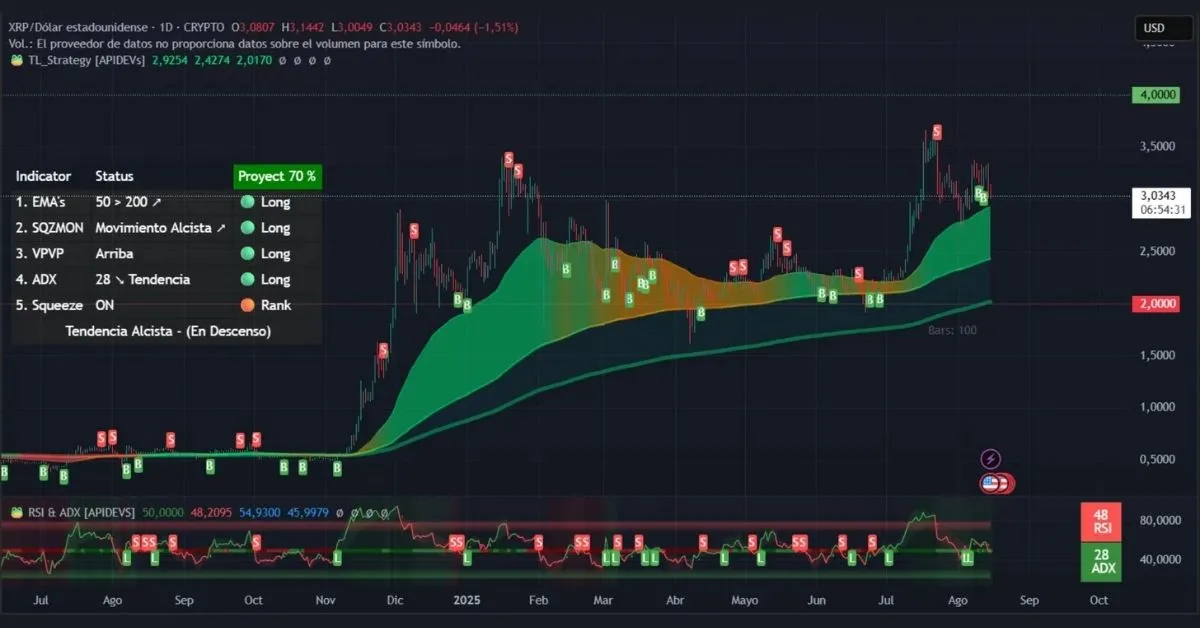Select the red S sell signal marker near chart top
The image size is (1200, 628).
pos(935,131)
